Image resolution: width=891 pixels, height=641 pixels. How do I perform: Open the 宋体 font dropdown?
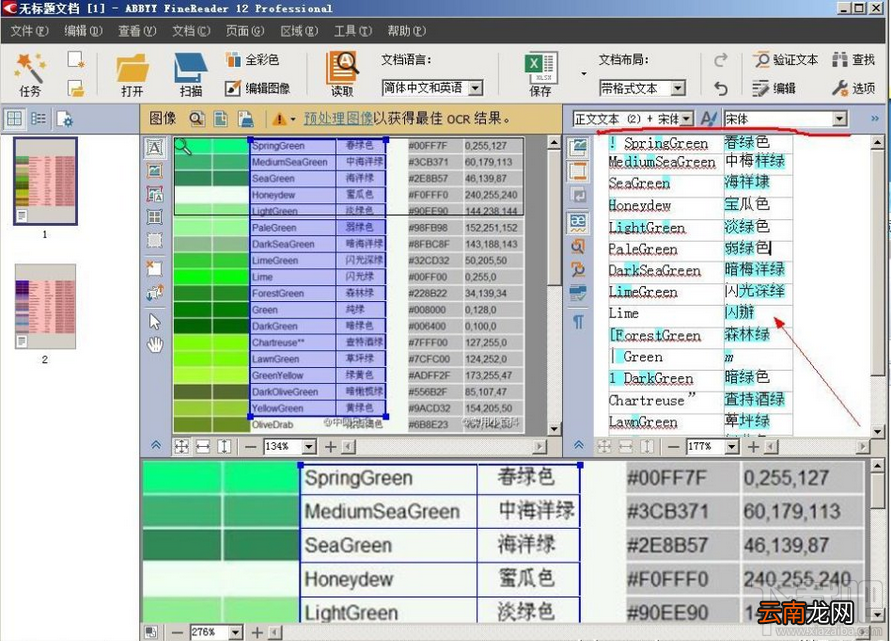[x=839, y=119]
